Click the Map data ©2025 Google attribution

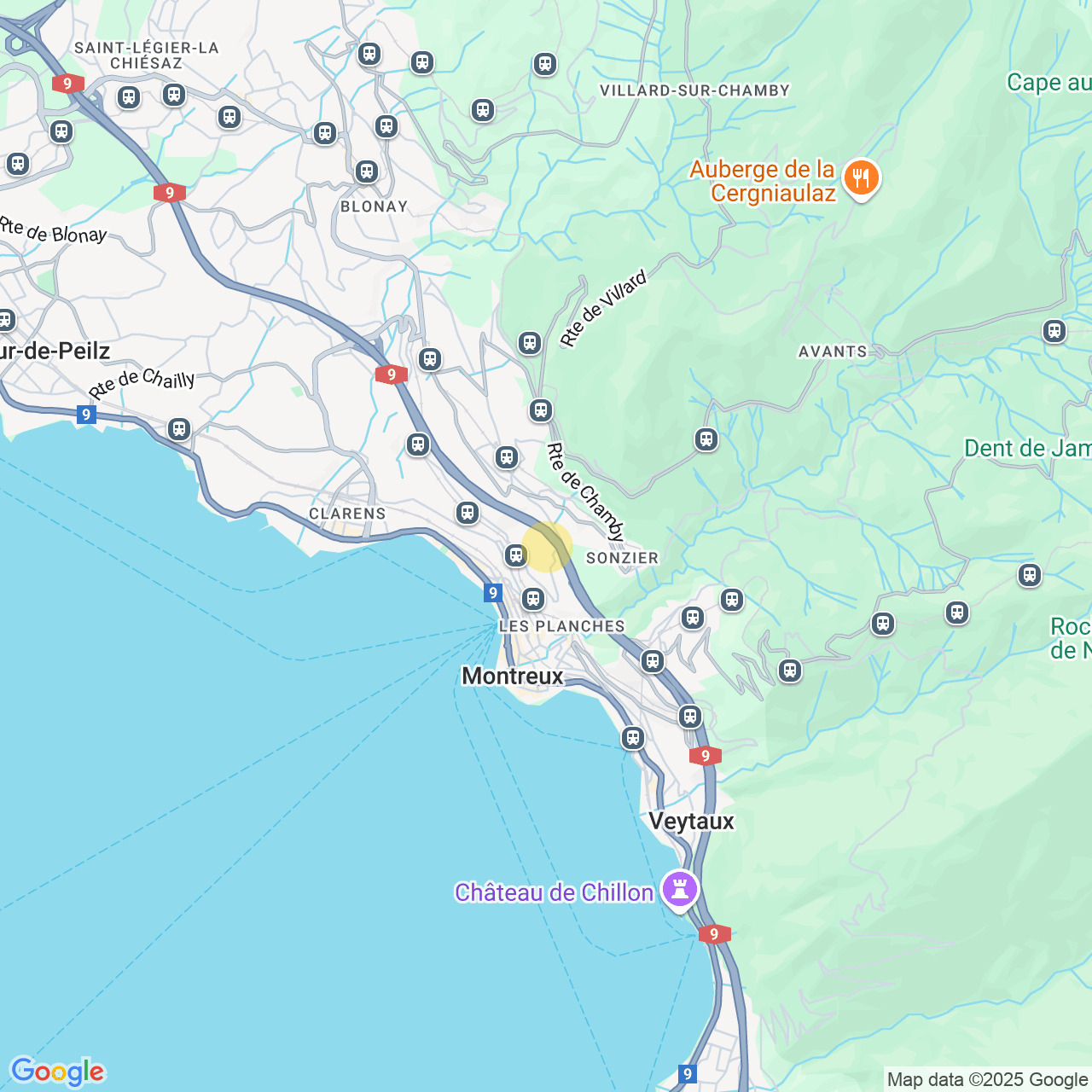[x=987, y=1080]
